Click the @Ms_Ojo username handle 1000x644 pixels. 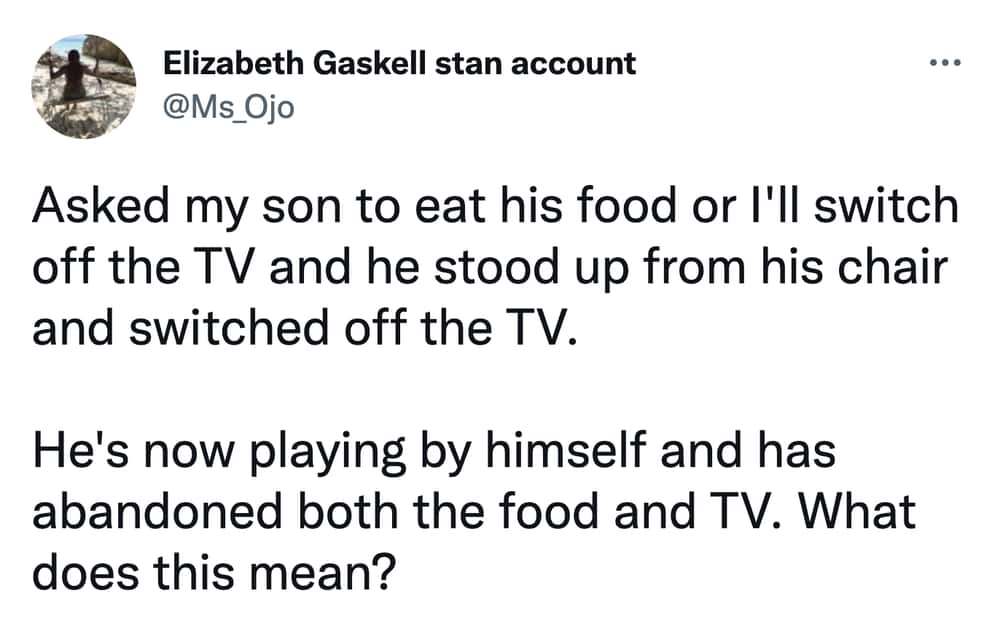click(x=229, y=107)
